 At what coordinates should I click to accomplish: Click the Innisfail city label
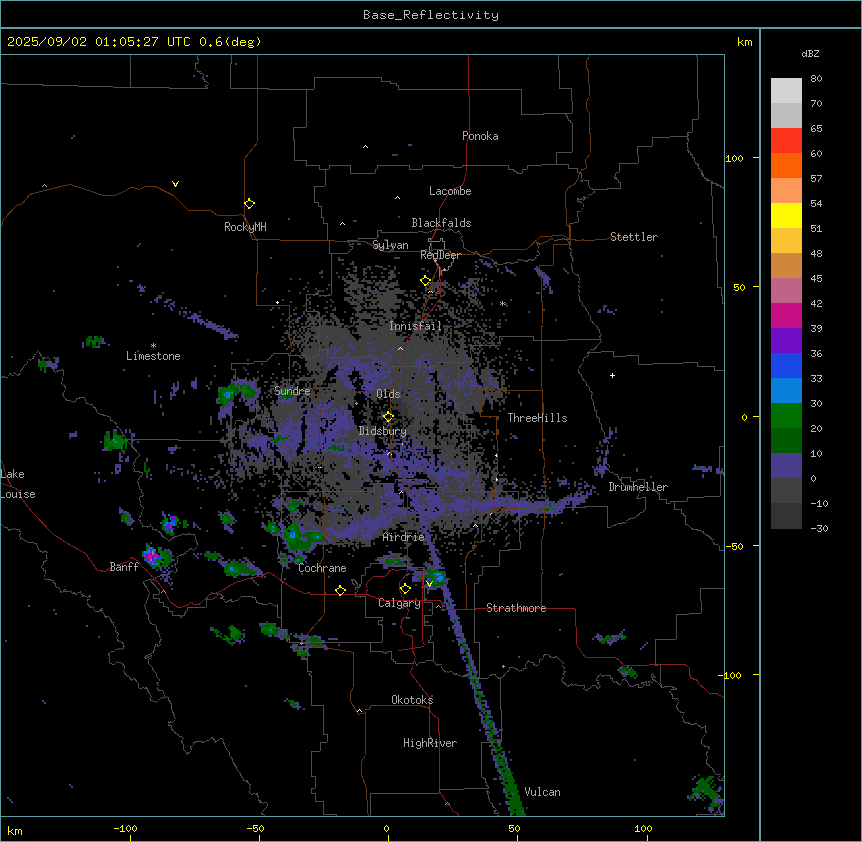pyautogui.click(x=415, y=326)
